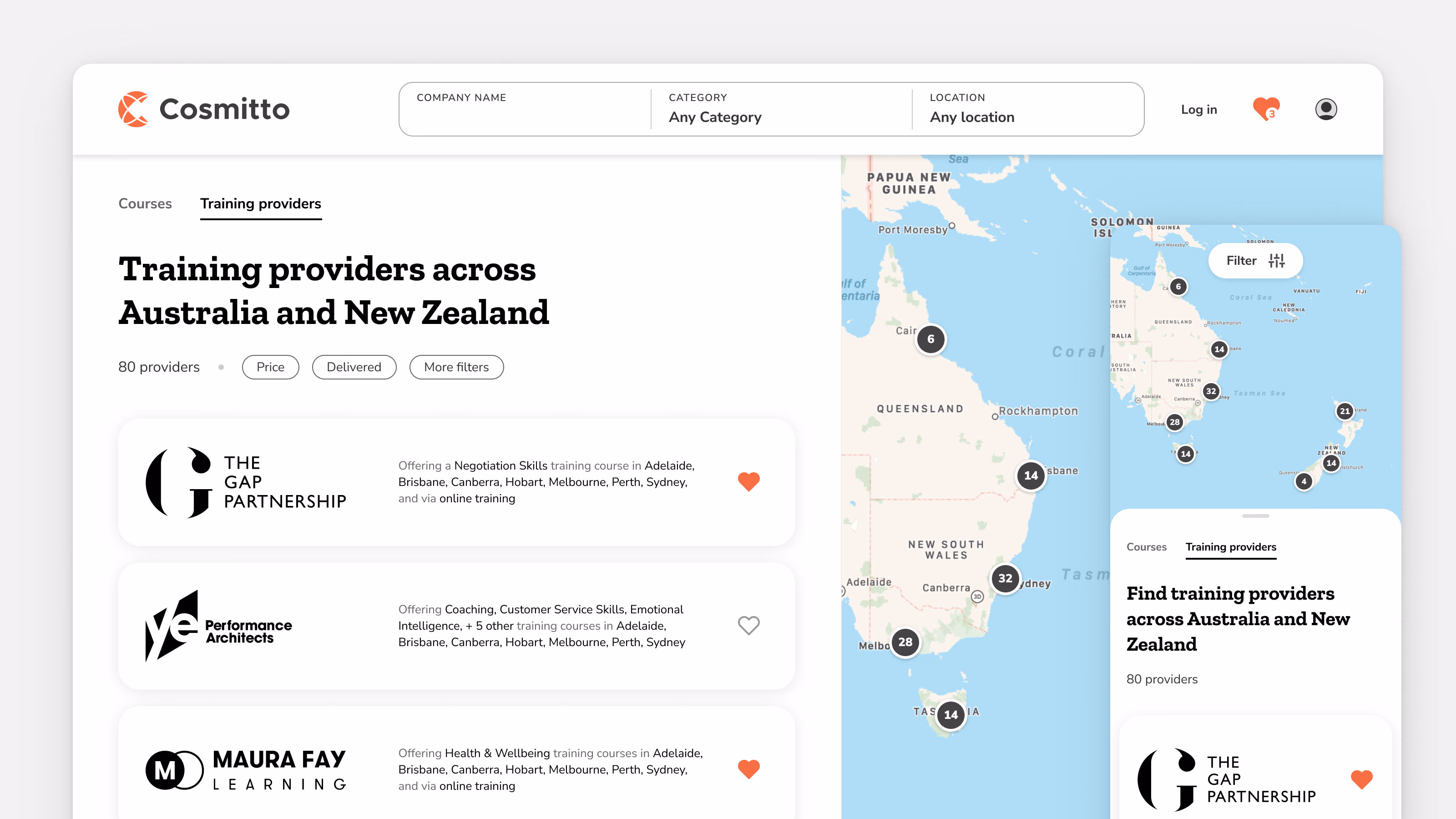Expand the Price filter
This screenshot has width=1456, height=819.
pos(270,367)
